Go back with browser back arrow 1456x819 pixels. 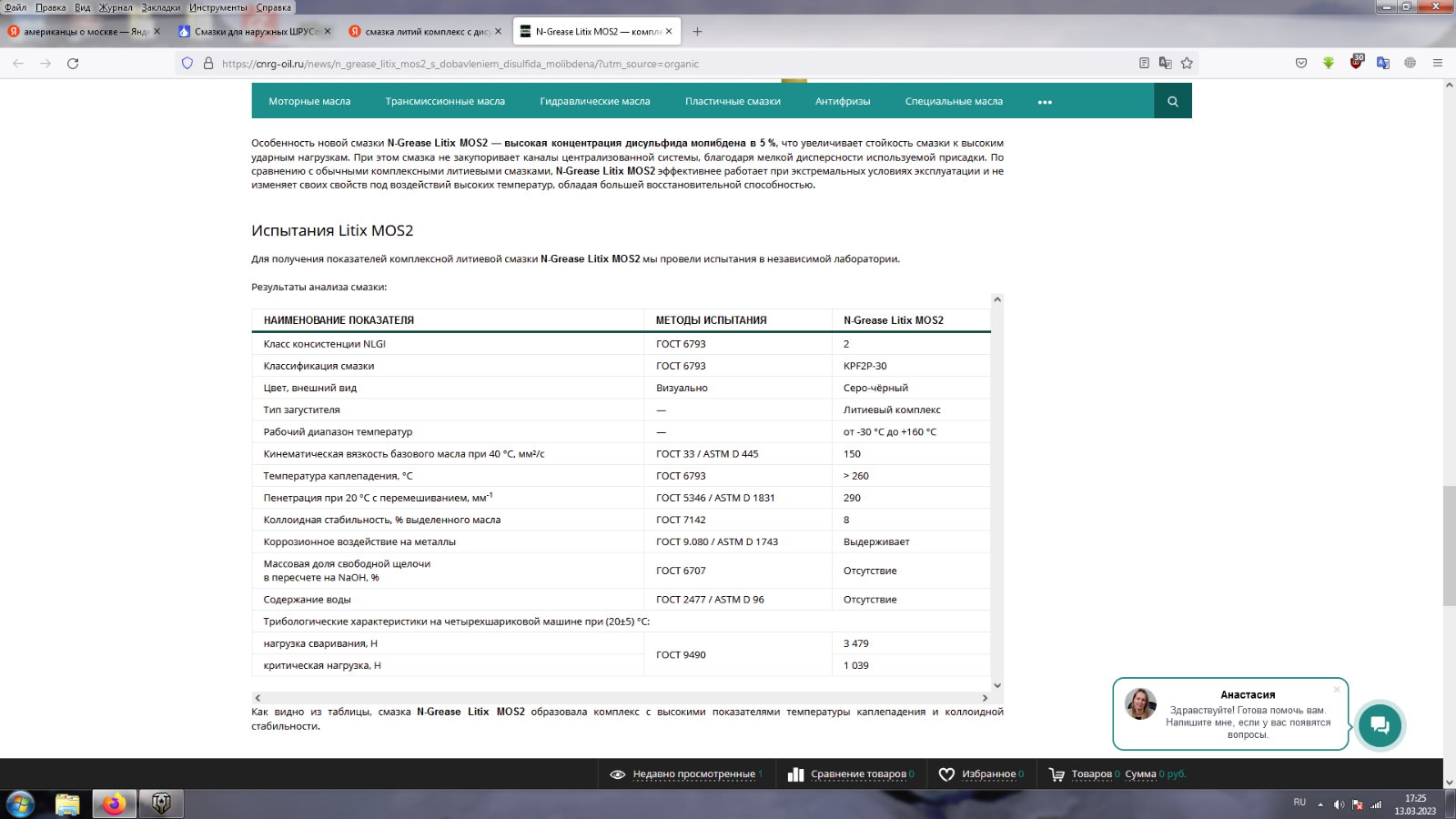click(x=18, y=64)
